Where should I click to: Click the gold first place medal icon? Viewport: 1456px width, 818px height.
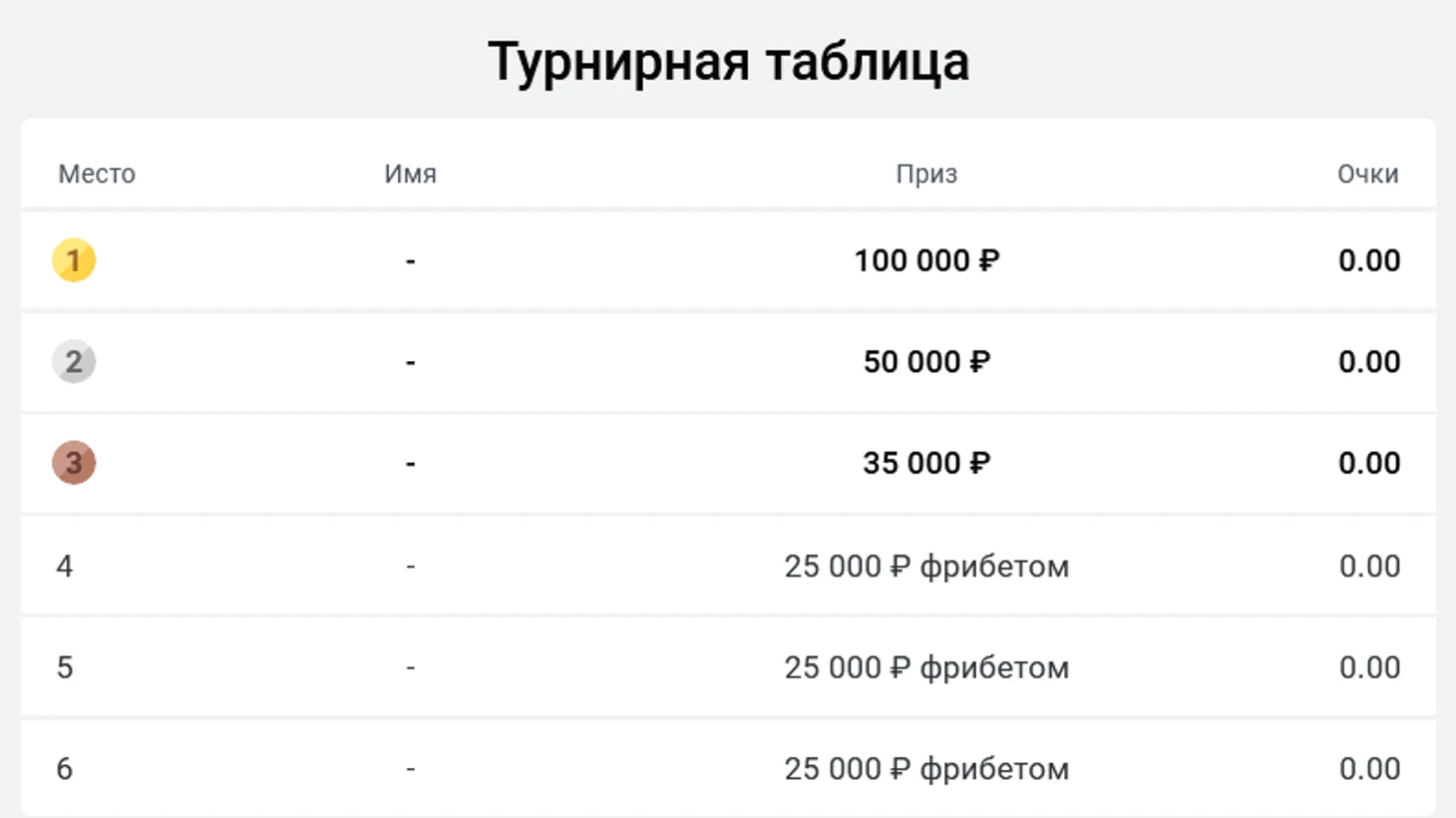74,260
